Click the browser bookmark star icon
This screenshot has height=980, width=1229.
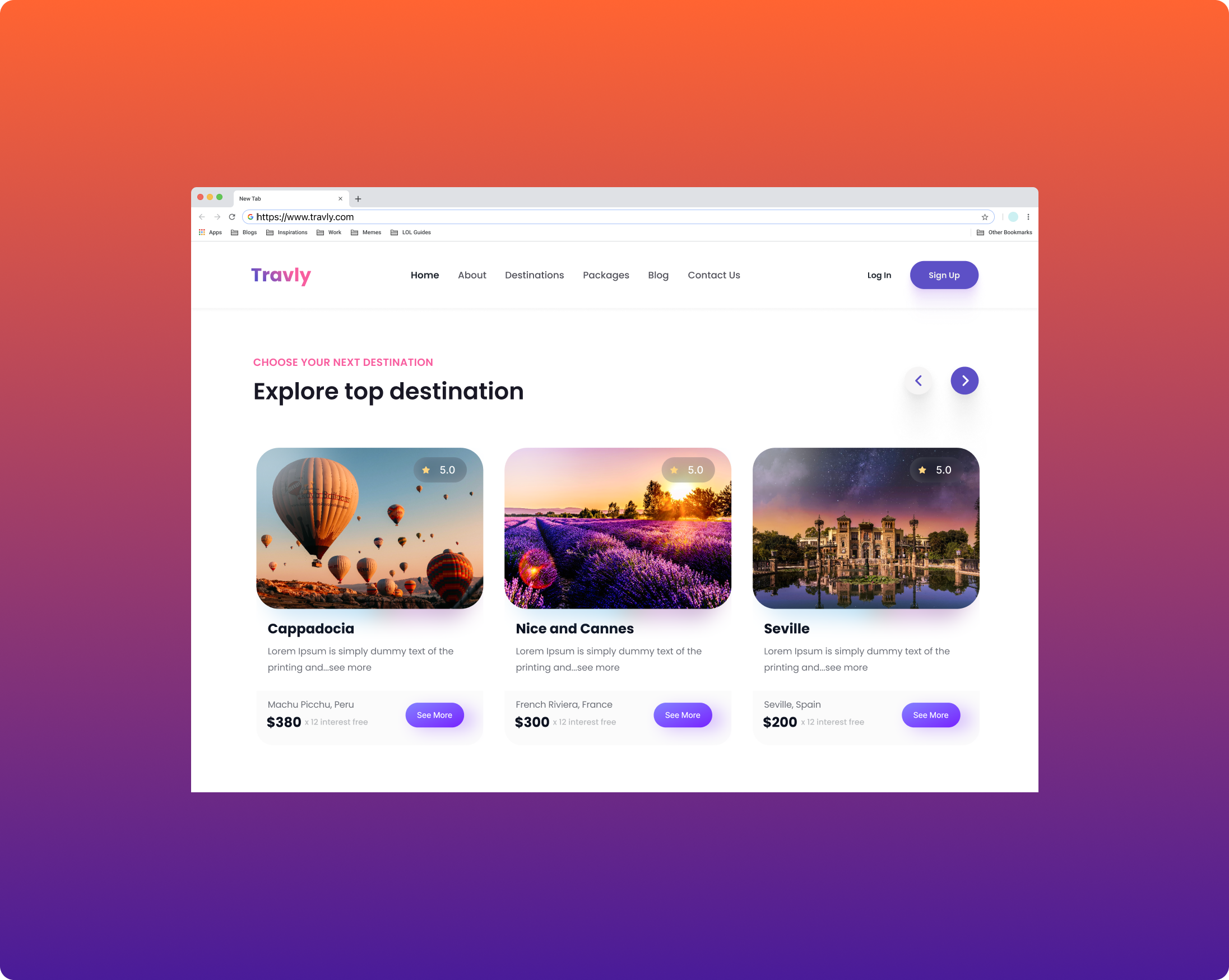(x=985, y=216)
